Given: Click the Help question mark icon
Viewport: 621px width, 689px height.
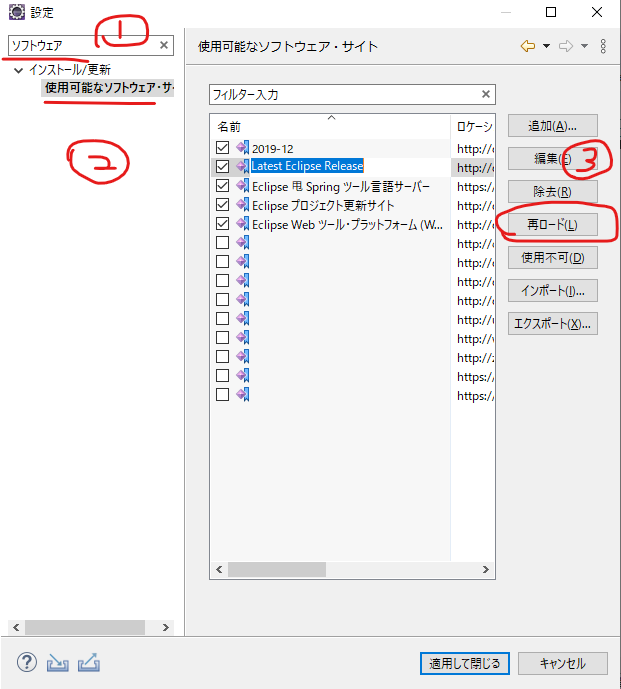Looking at the screenshot, I should (27, 662).
